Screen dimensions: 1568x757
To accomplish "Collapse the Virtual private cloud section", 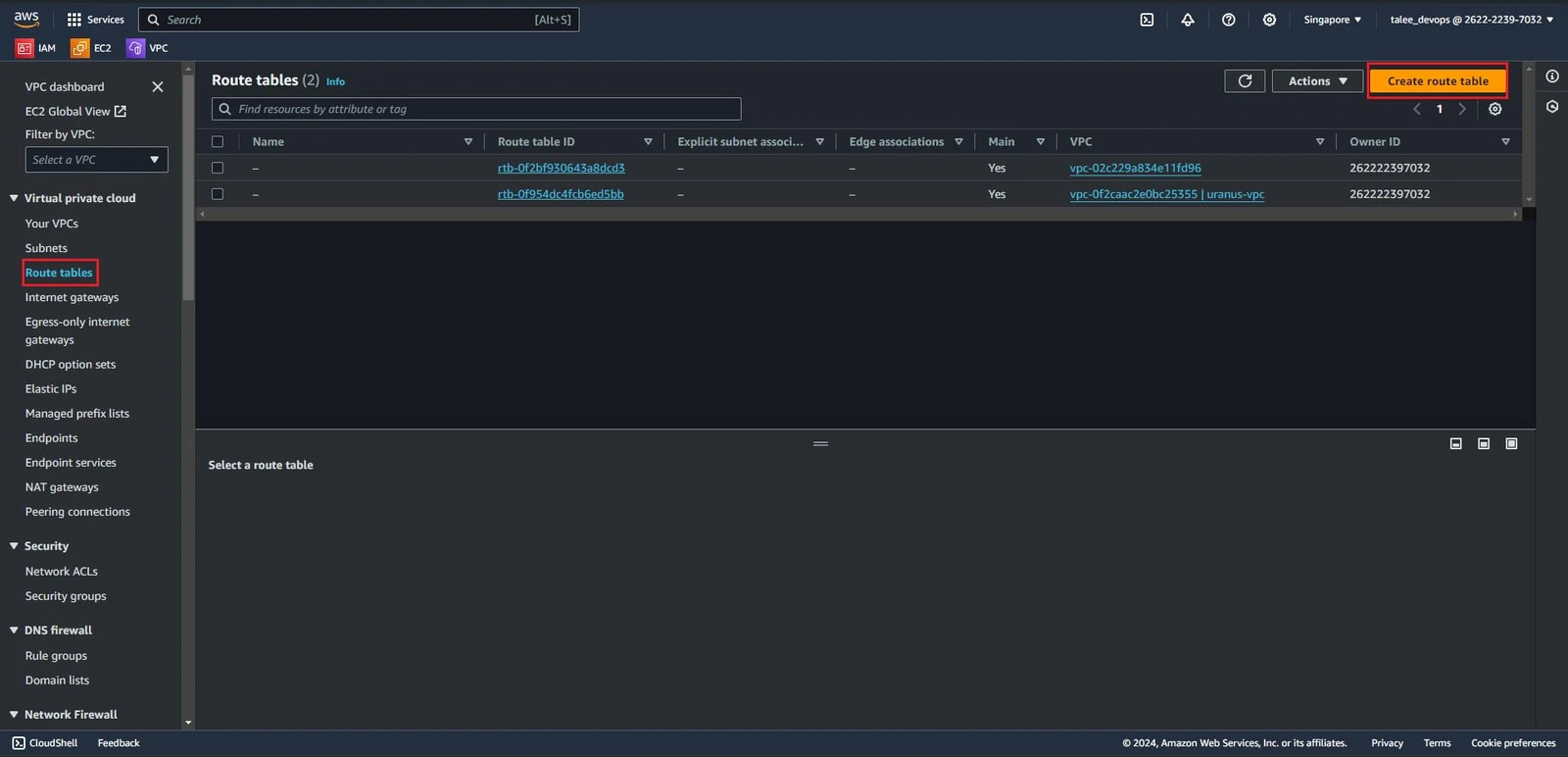I will tap(14, 198).
